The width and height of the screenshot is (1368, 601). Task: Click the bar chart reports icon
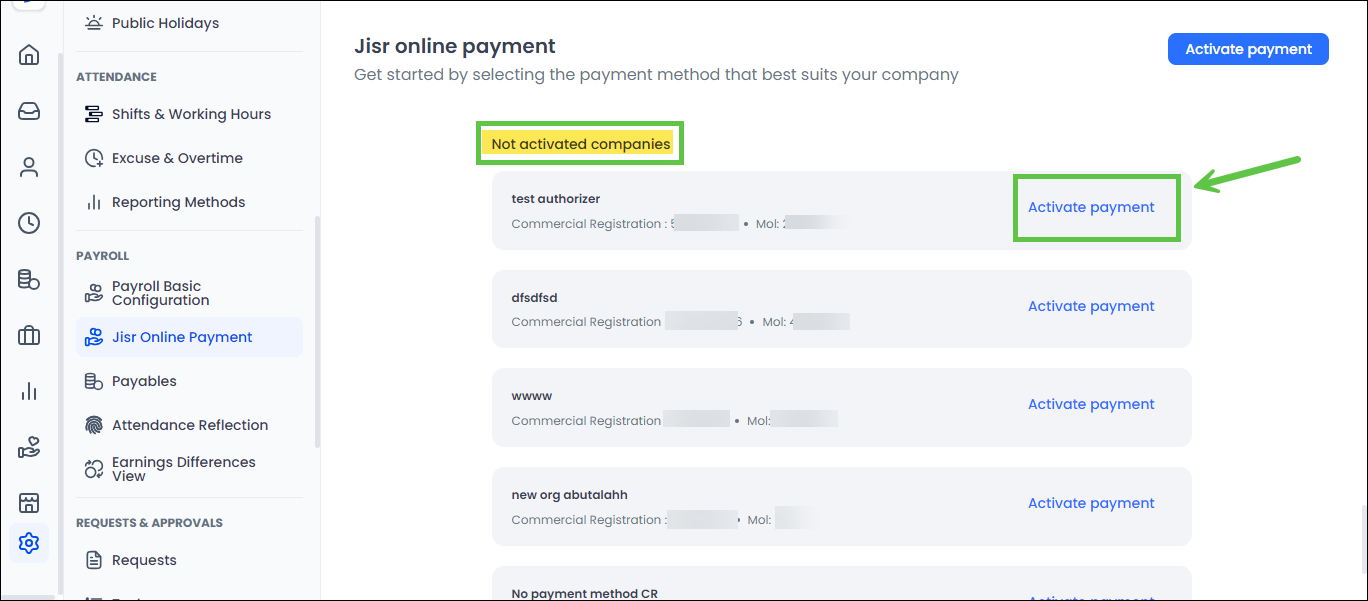[29, 391]
